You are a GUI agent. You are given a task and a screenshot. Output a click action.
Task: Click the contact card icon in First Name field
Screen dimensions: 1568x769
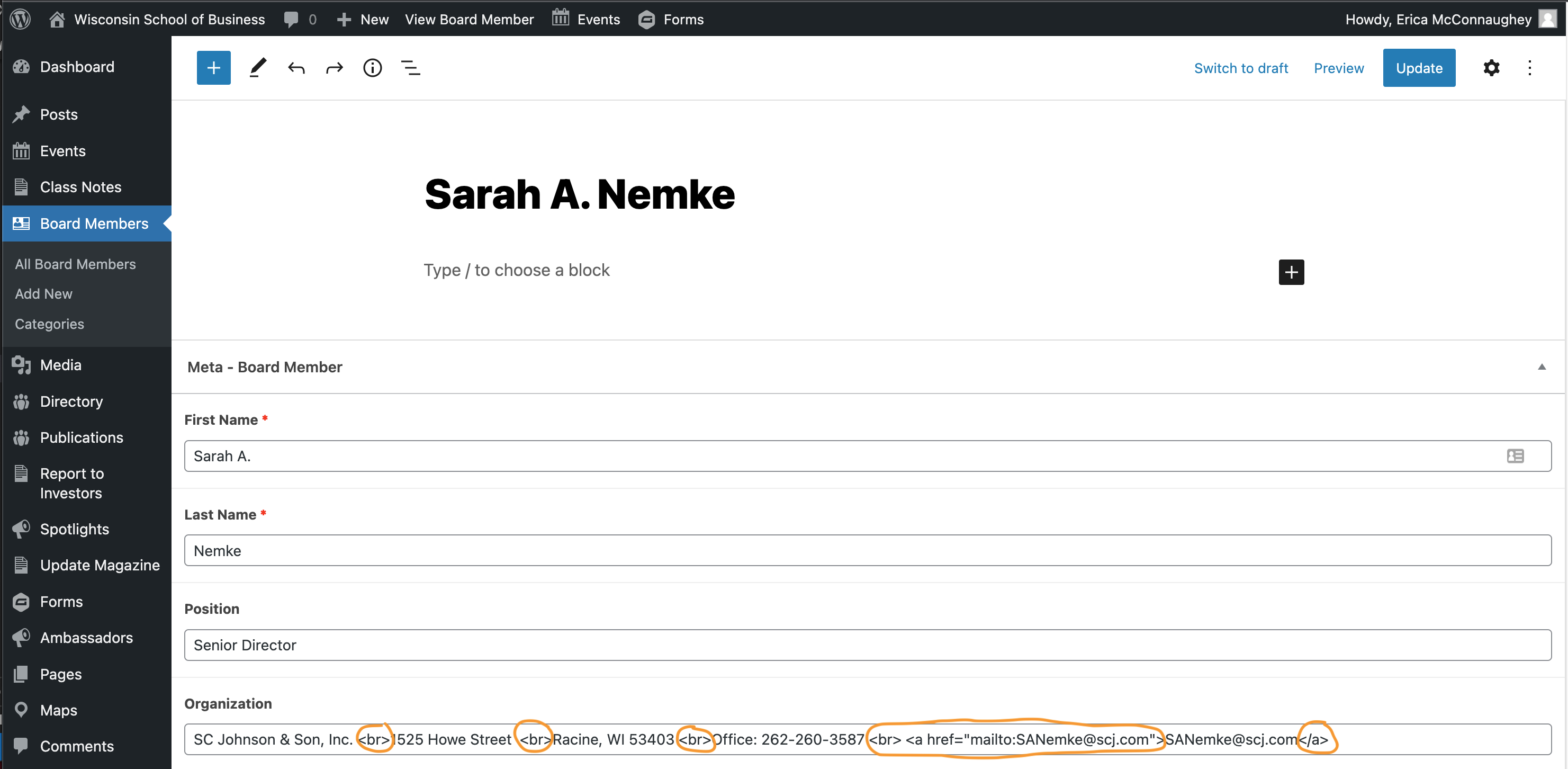(x=1515, y=455)
